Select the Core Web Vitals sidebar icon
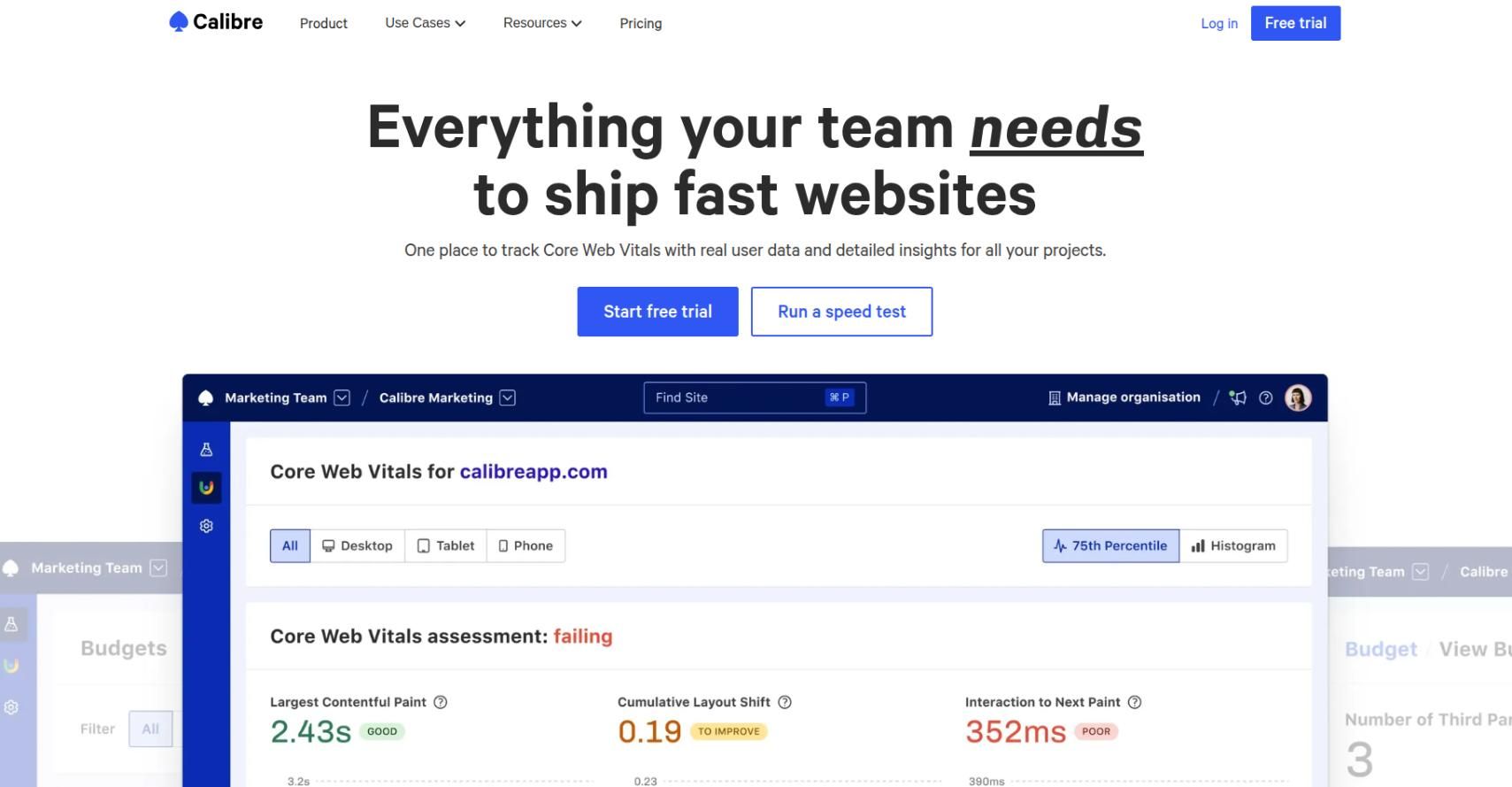The width and height of the screenshot is (1512, 787). coord(206,487)
